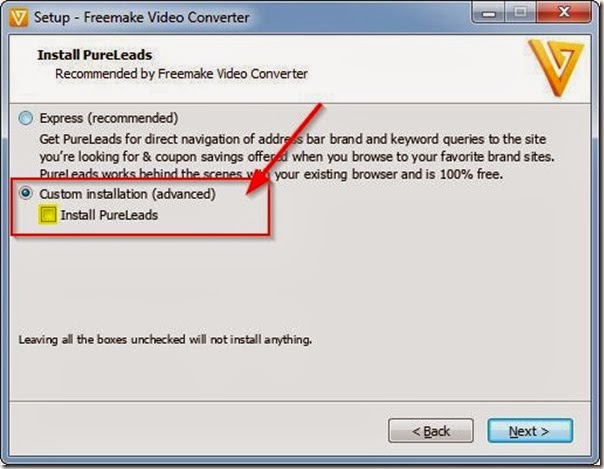
Task: Click the "Custom installation (advanced)" label text
Action: [x=128, y=194]
